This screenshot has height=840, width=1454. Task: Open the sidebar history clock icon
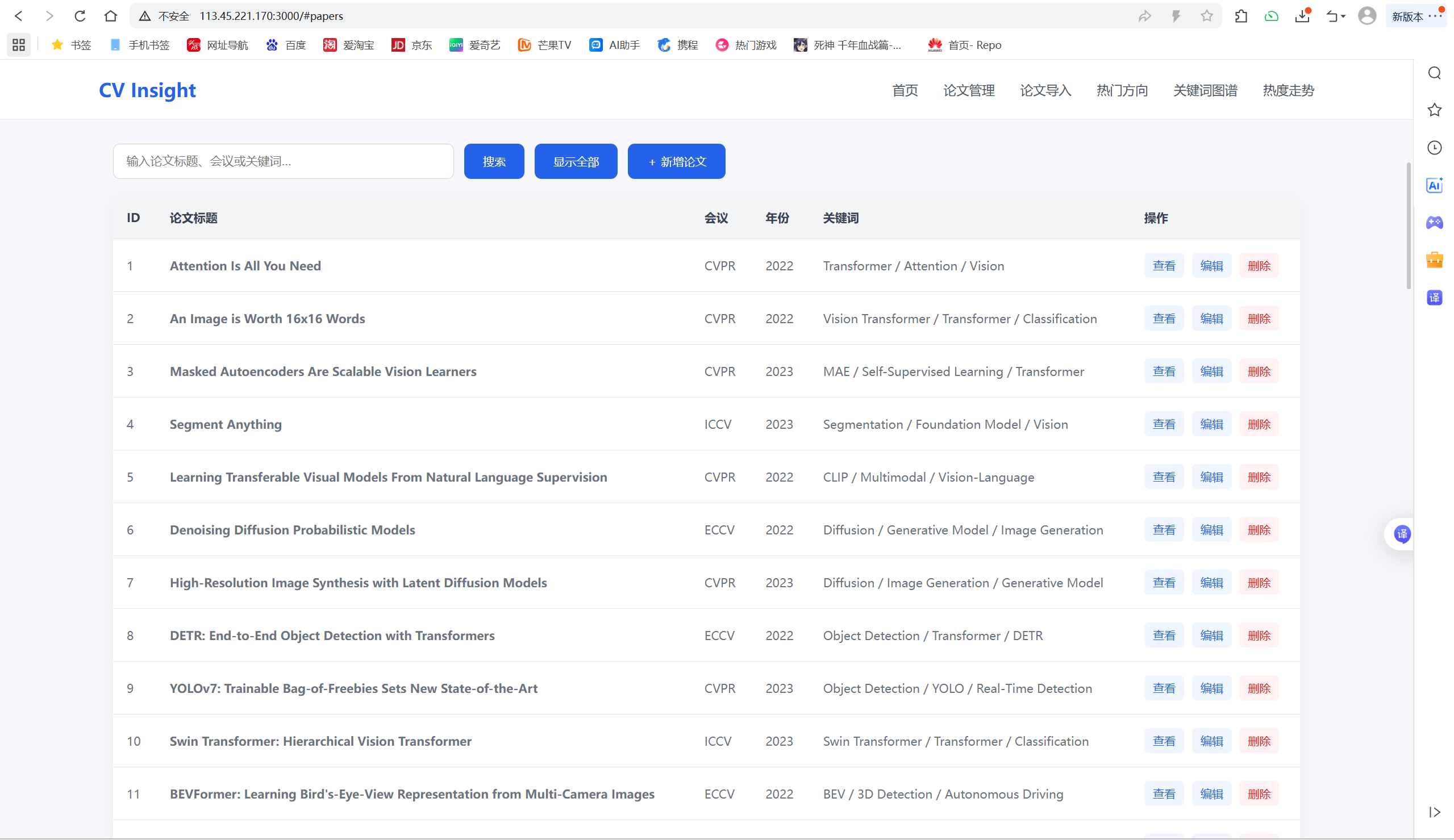pos(1434,148)
